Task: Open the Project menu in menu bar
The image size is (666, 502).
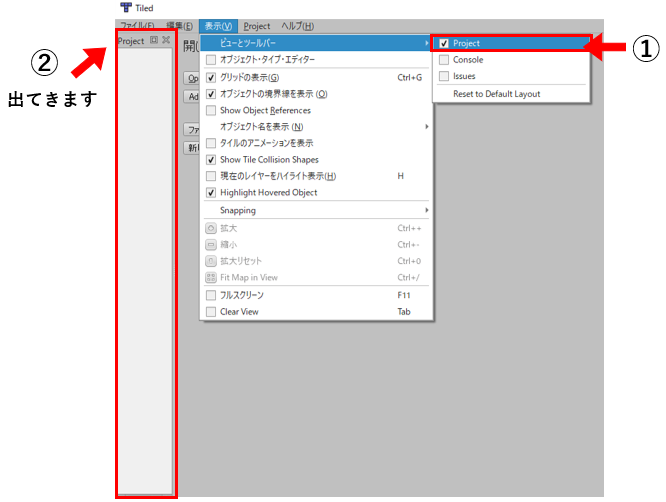Action: point(257,26)
